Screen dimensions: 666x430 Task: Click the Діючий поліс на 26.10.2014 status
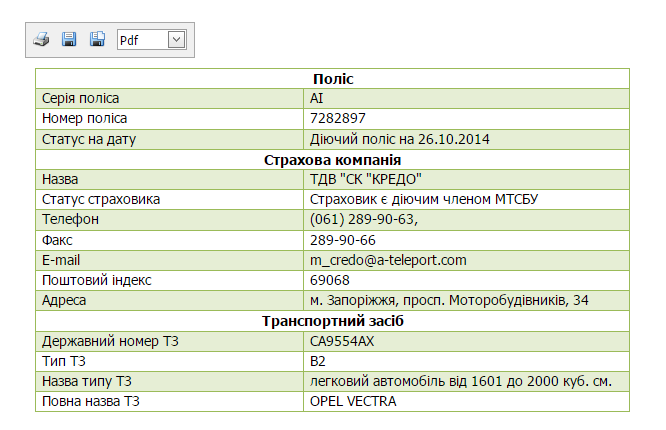pyautogui.click(x=399, y=139)
